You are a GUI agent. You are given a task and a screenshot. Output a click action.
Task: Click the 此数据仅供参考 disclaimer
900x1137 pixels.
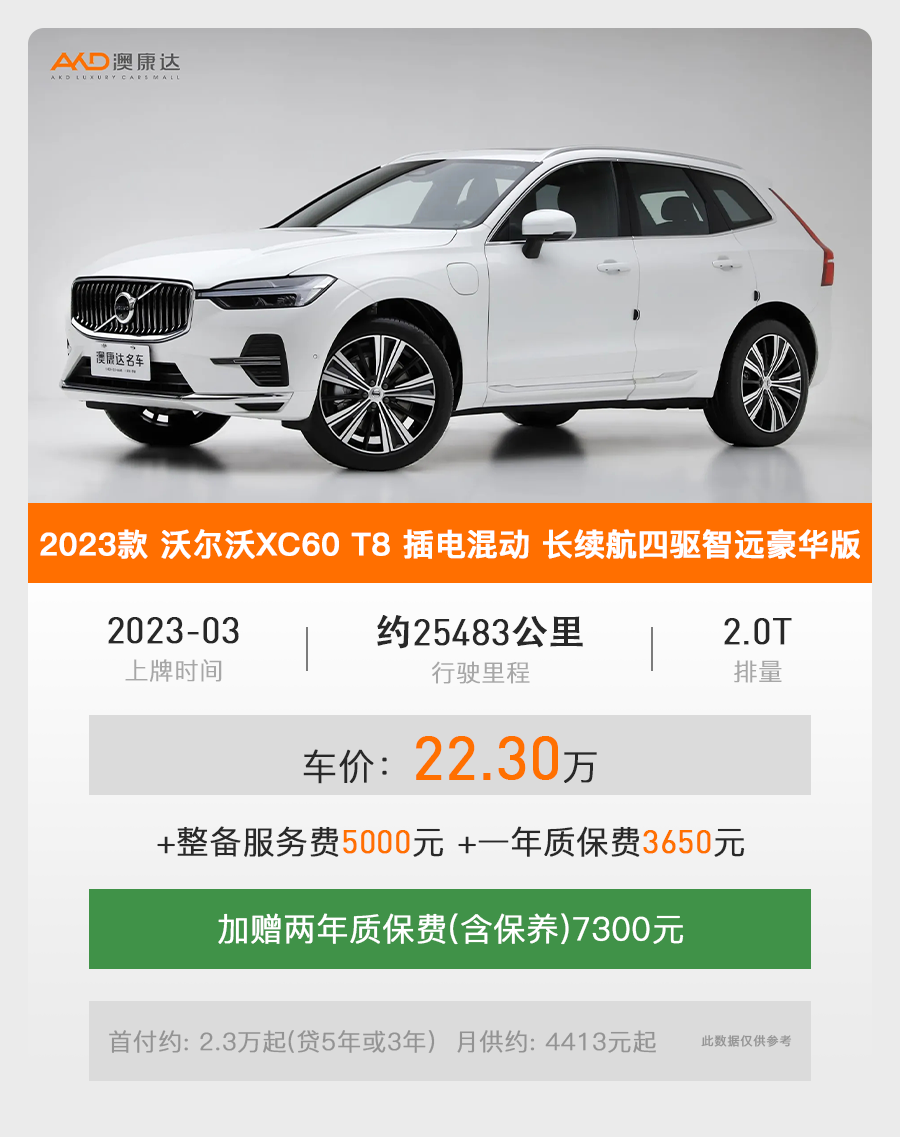pos(746,1041)
